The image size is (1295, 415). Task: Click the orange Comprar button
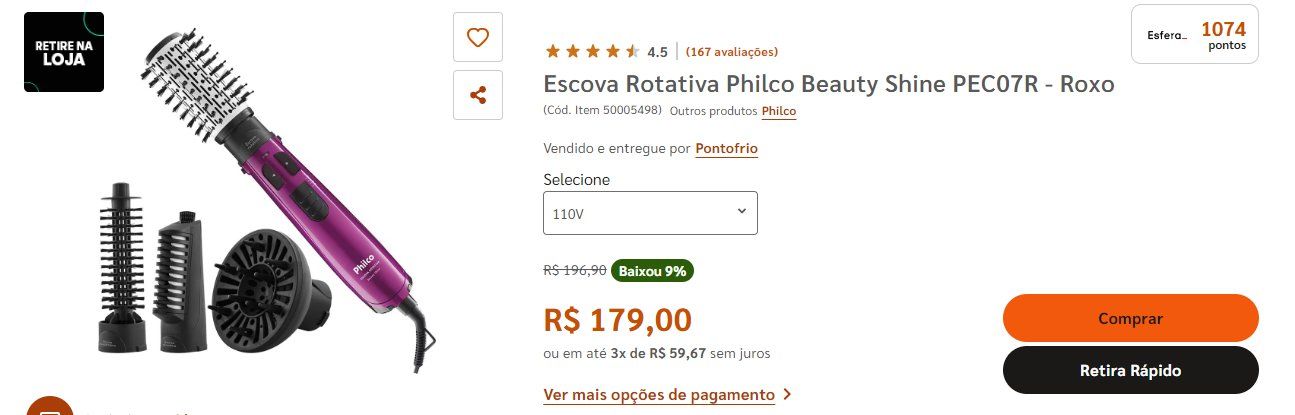[x=1131, y=318]
